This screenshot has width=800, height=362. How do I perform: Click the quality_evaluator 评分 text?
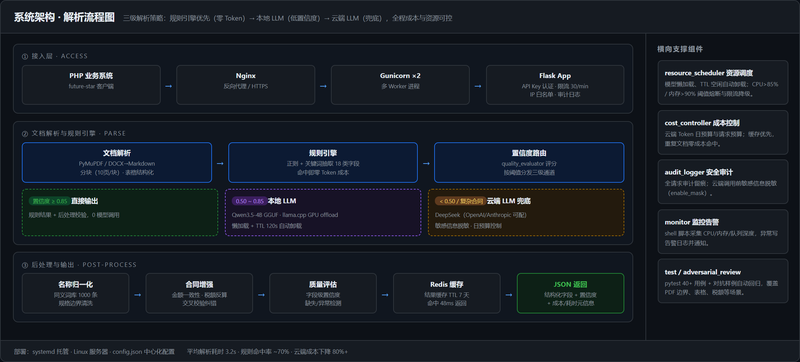click(529, 164)
